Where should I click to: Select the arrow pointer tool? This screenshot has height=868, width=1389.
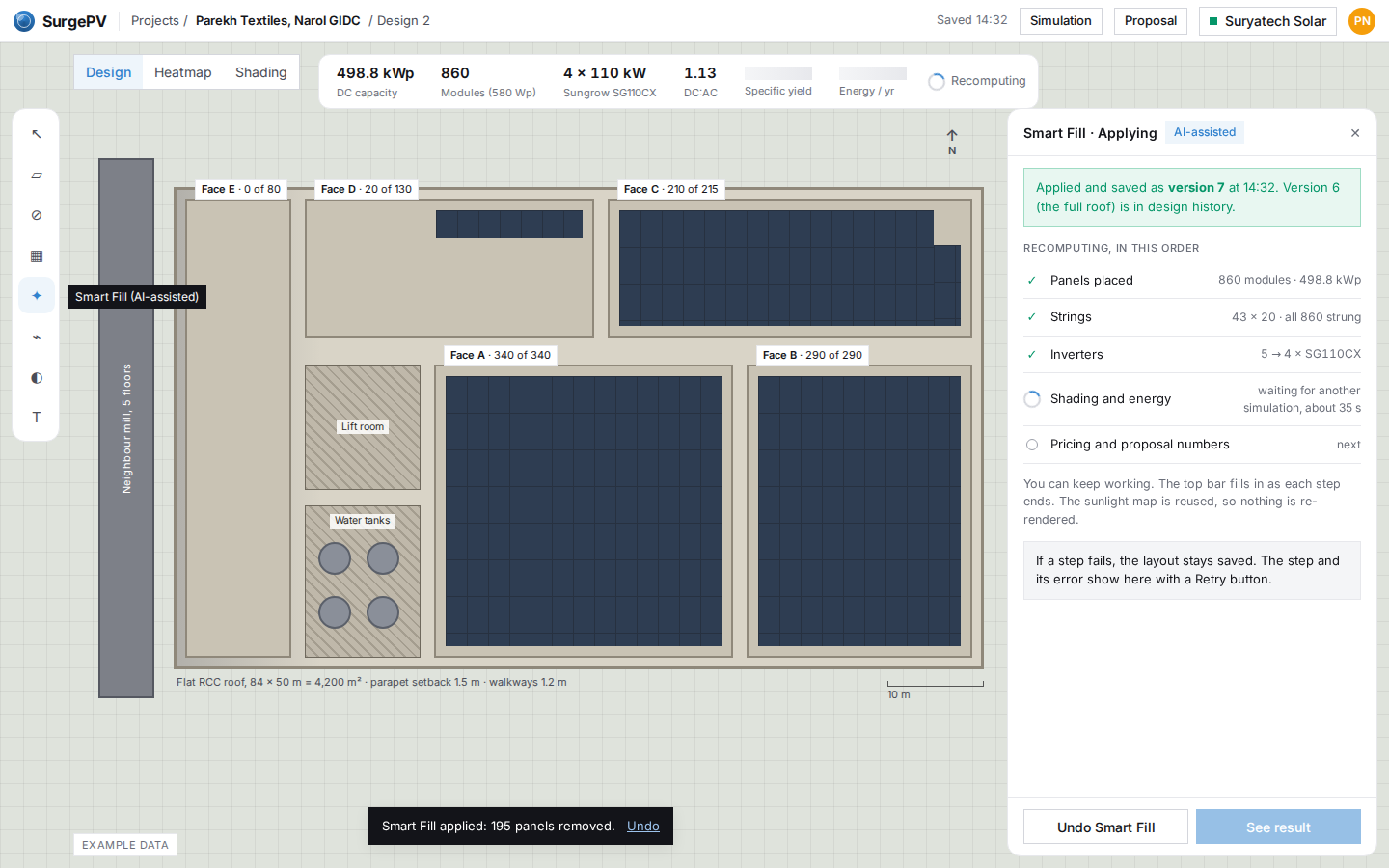click(37, 134)
